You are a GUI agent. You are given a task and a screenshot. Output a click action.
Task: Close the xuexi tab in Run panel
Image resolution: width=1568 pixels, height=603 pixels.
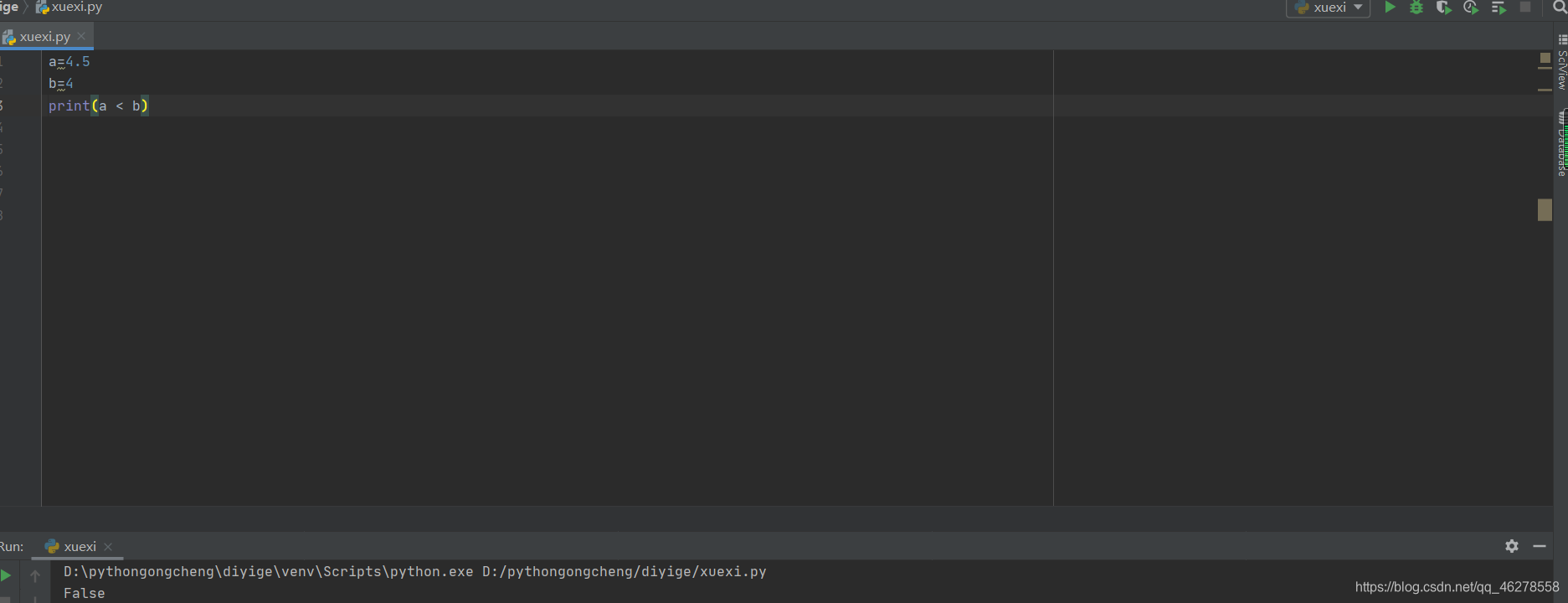(x=108, y=547)
